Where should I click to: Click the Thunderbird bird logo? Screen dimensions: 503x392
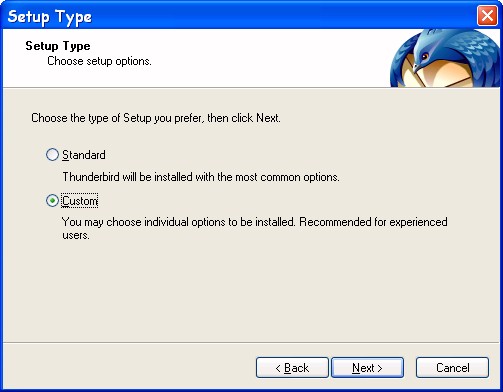445,58
